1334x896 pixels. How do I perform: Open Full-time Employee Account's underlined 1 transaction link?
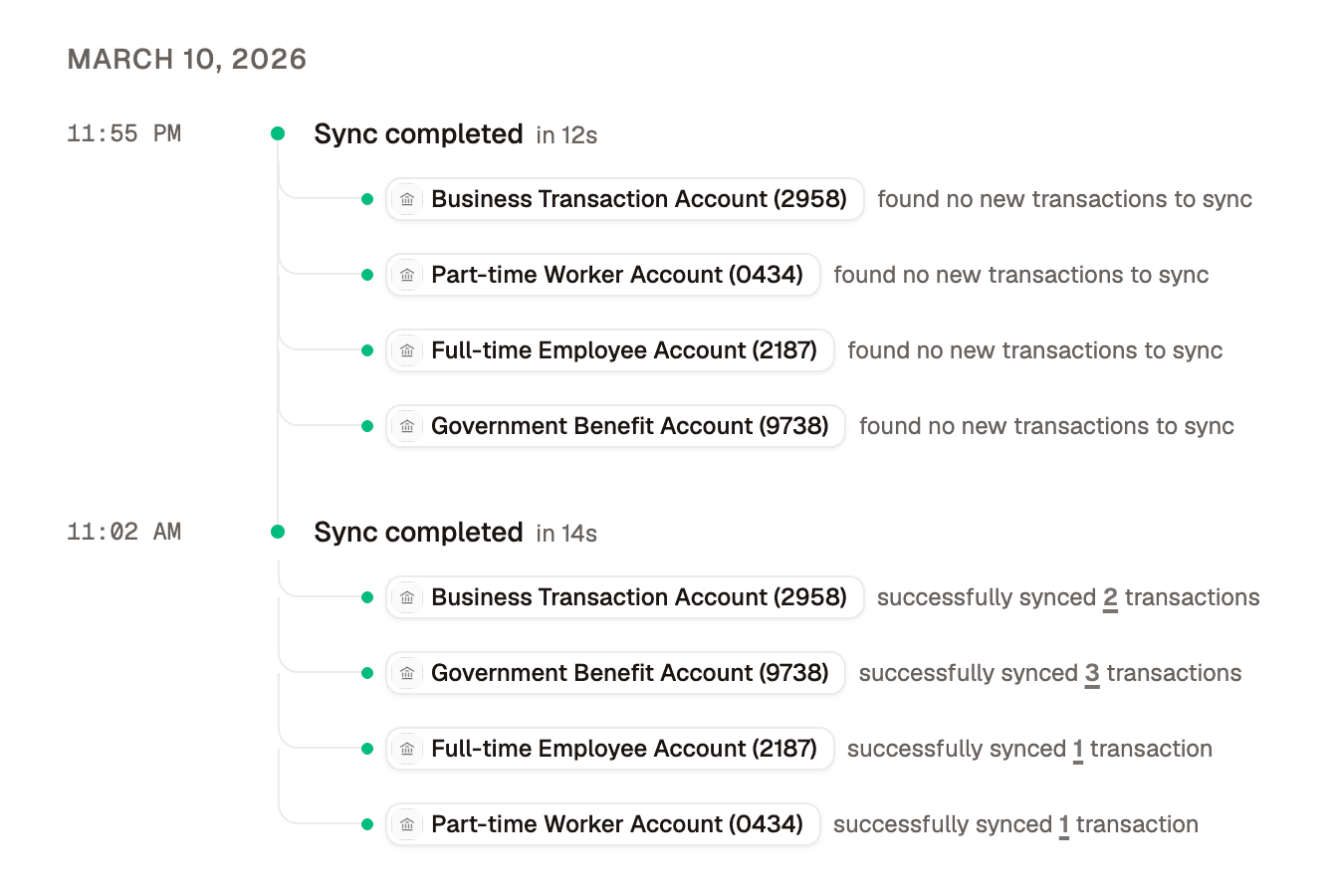1078,749
